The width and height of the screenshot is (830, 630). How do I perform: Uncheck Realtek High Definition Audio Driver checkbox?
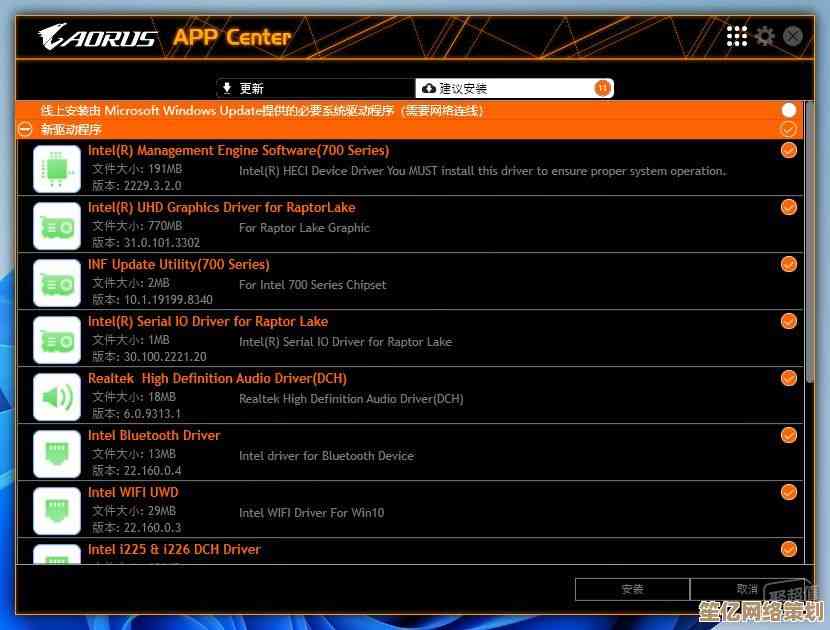[x=788, y=378]
